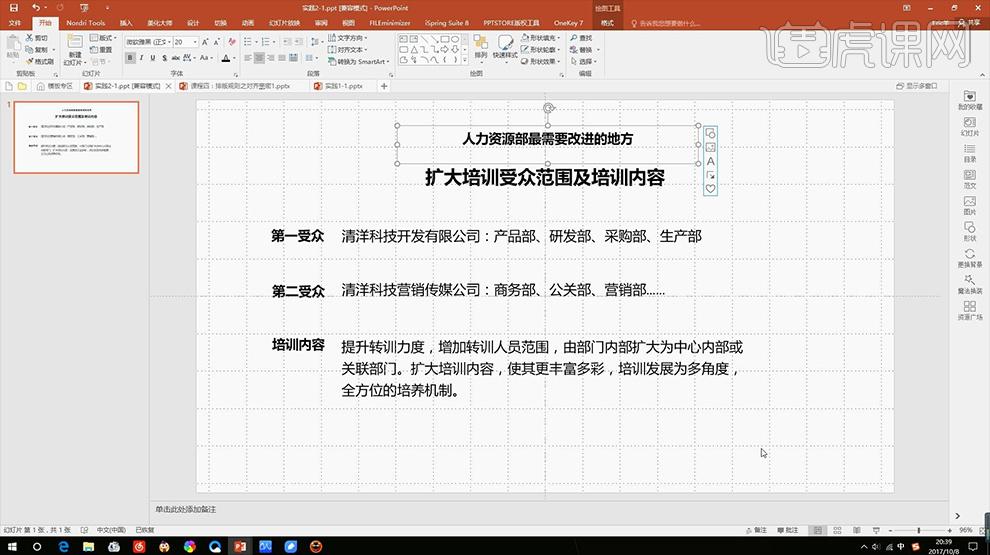This screenshot has height=555, width=990.
Task: Open the 文件 File menu
Action: pyautogui.click(x=15, y=23)
